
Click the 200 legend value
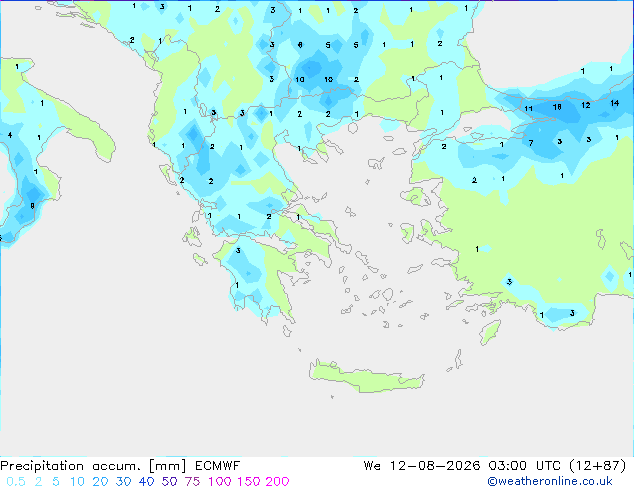(x=277, y=482)
